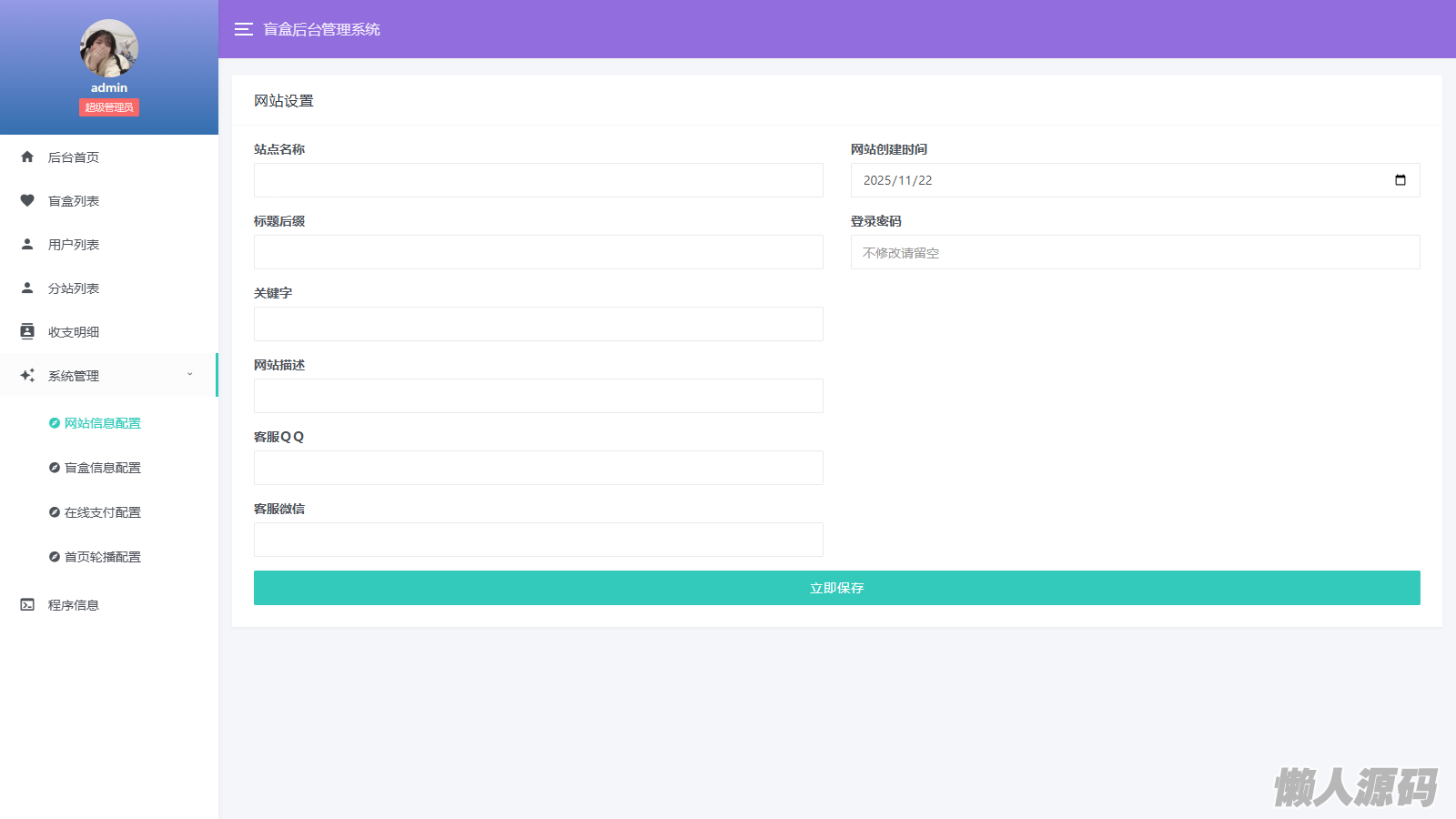Click the 网站设置 card heading
Viewport: 1456px width, 819px height.
(x=284, y=101)
